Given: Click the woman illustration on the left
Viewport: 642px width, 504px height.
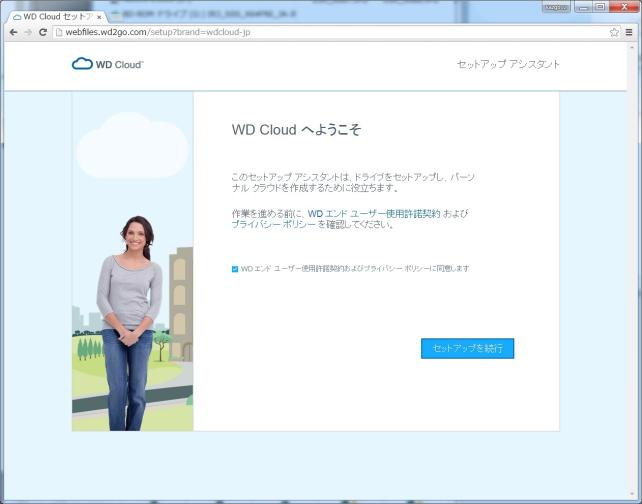Looking at the screenshot, I should click(x=128, y=320).
